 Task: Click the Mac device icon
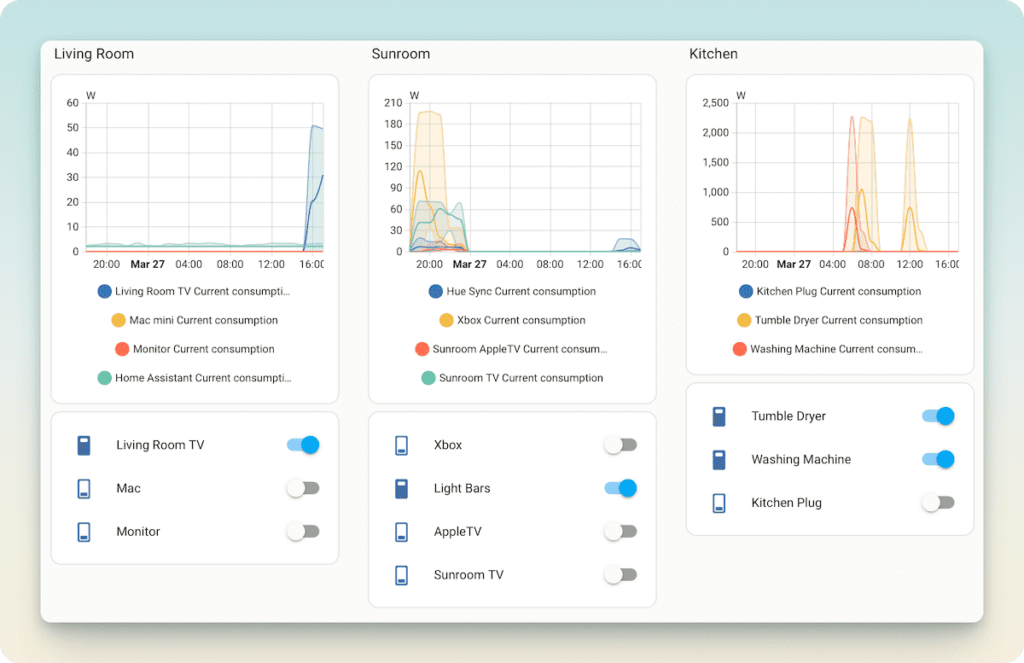pyautogui.click(x=84, y=489)
